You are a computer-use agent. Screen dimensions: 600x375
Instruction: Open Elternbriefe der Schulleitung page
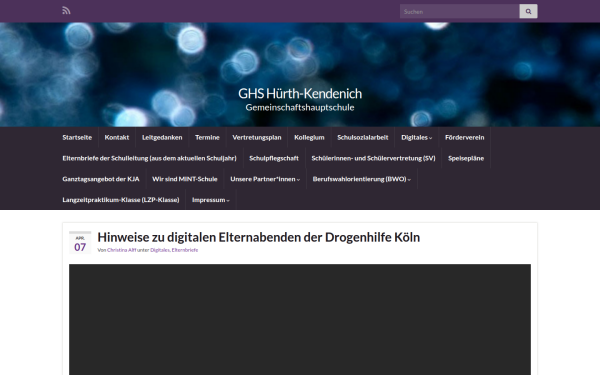pyautogui.click(x=149, y=158)
